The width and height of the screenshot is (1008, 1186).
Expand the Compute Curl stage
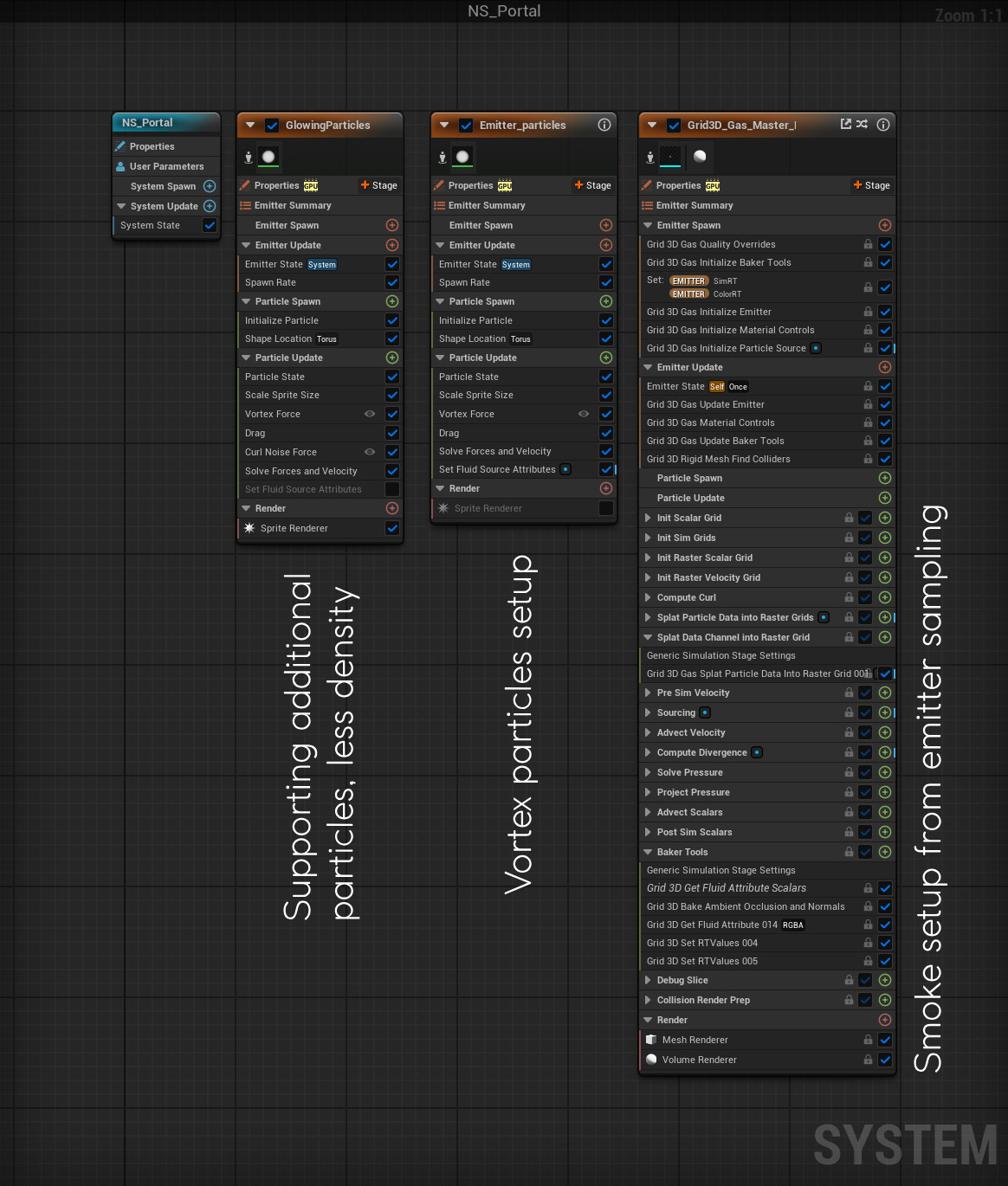click(648, 597)
